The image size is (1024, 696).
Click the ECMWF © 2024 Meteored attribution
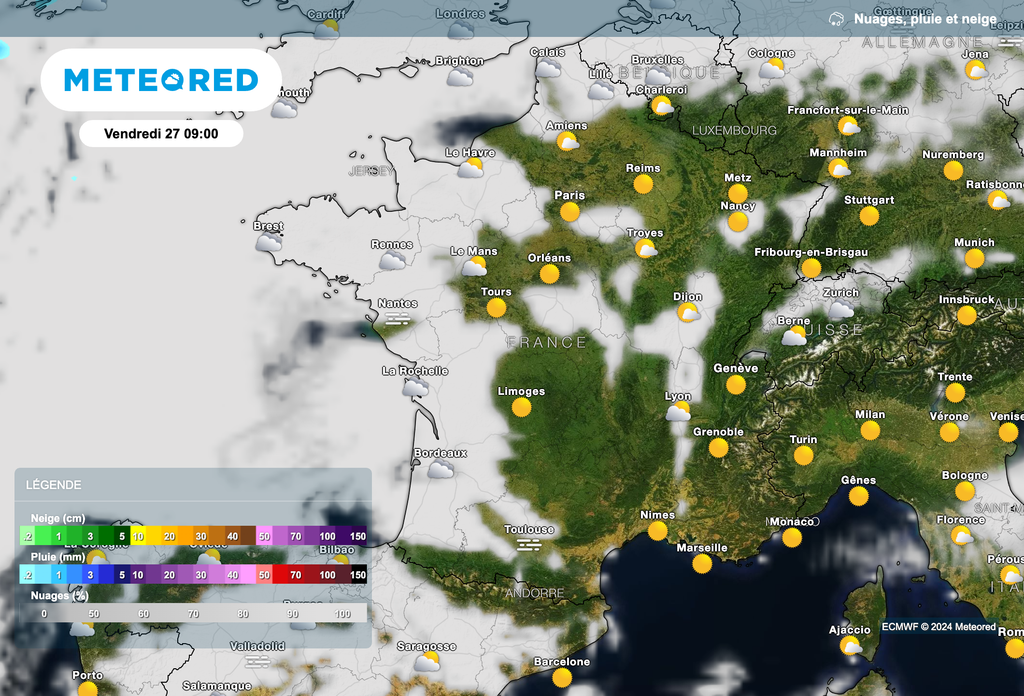[938, 627]
